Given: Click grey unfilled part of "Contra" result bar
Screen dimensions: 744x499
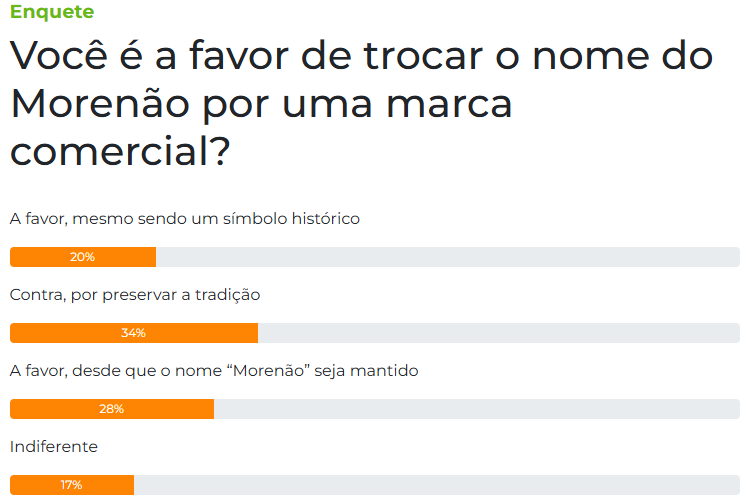Looking at the screenshot, I should pyautogui.click(x=498, y=333).
